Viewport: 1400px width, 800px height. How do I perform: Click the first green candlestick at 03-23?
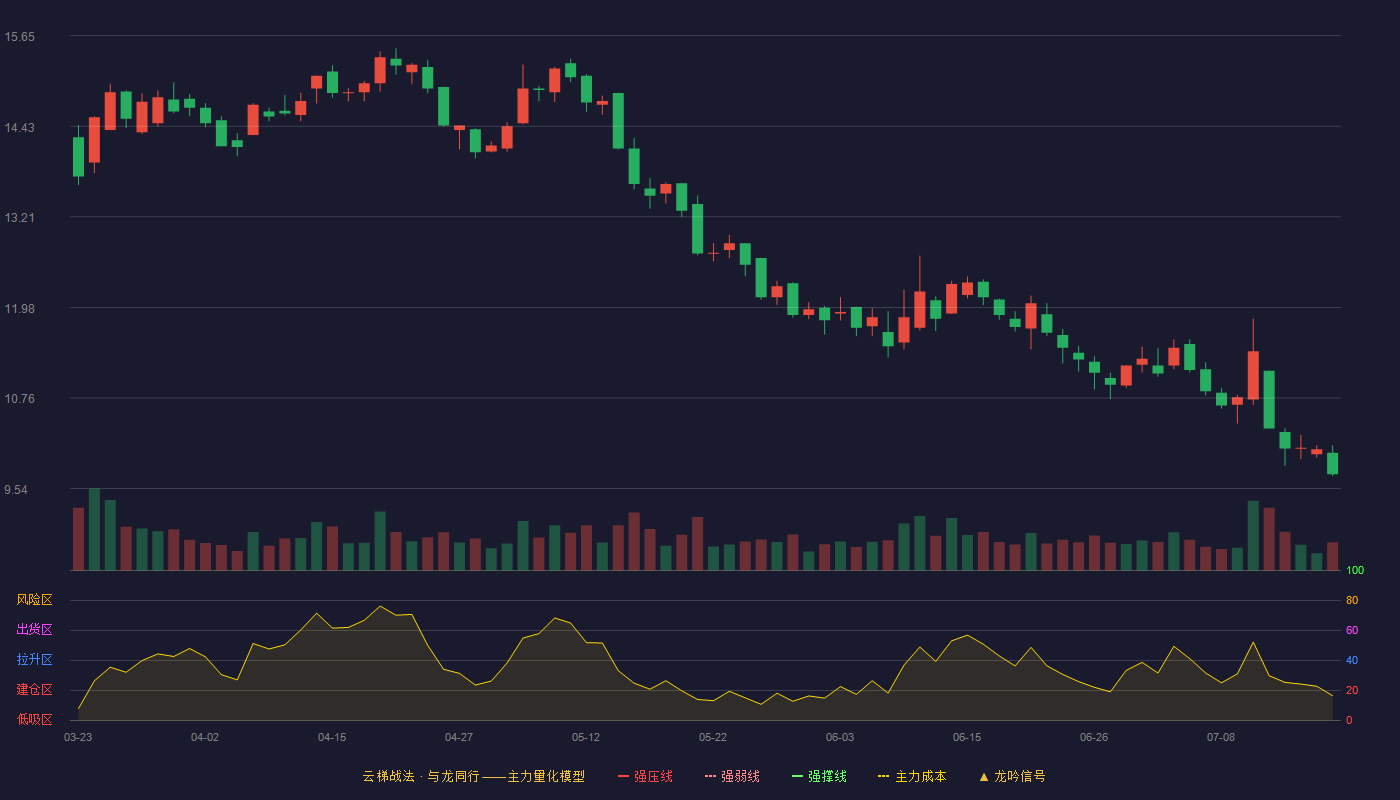[78, 157]
